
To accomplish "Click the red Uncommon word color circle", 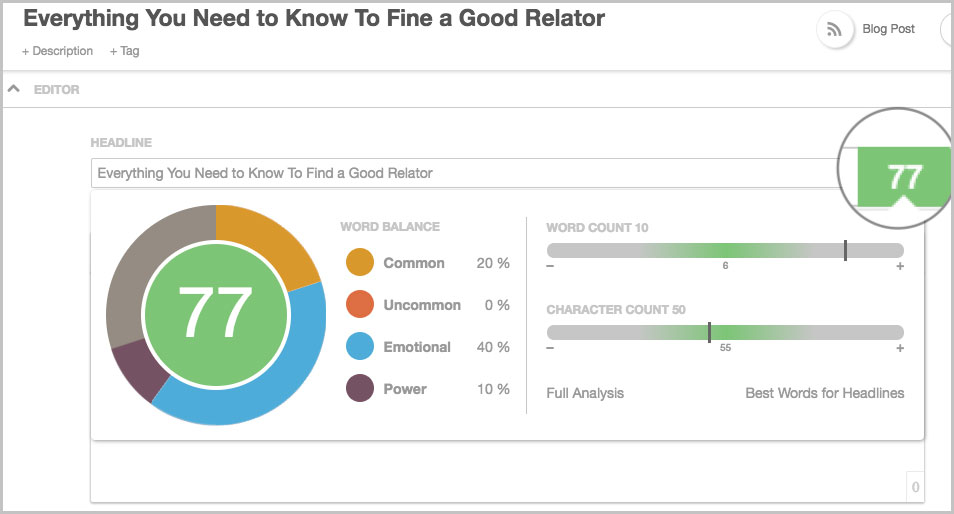I will [360, 305].
